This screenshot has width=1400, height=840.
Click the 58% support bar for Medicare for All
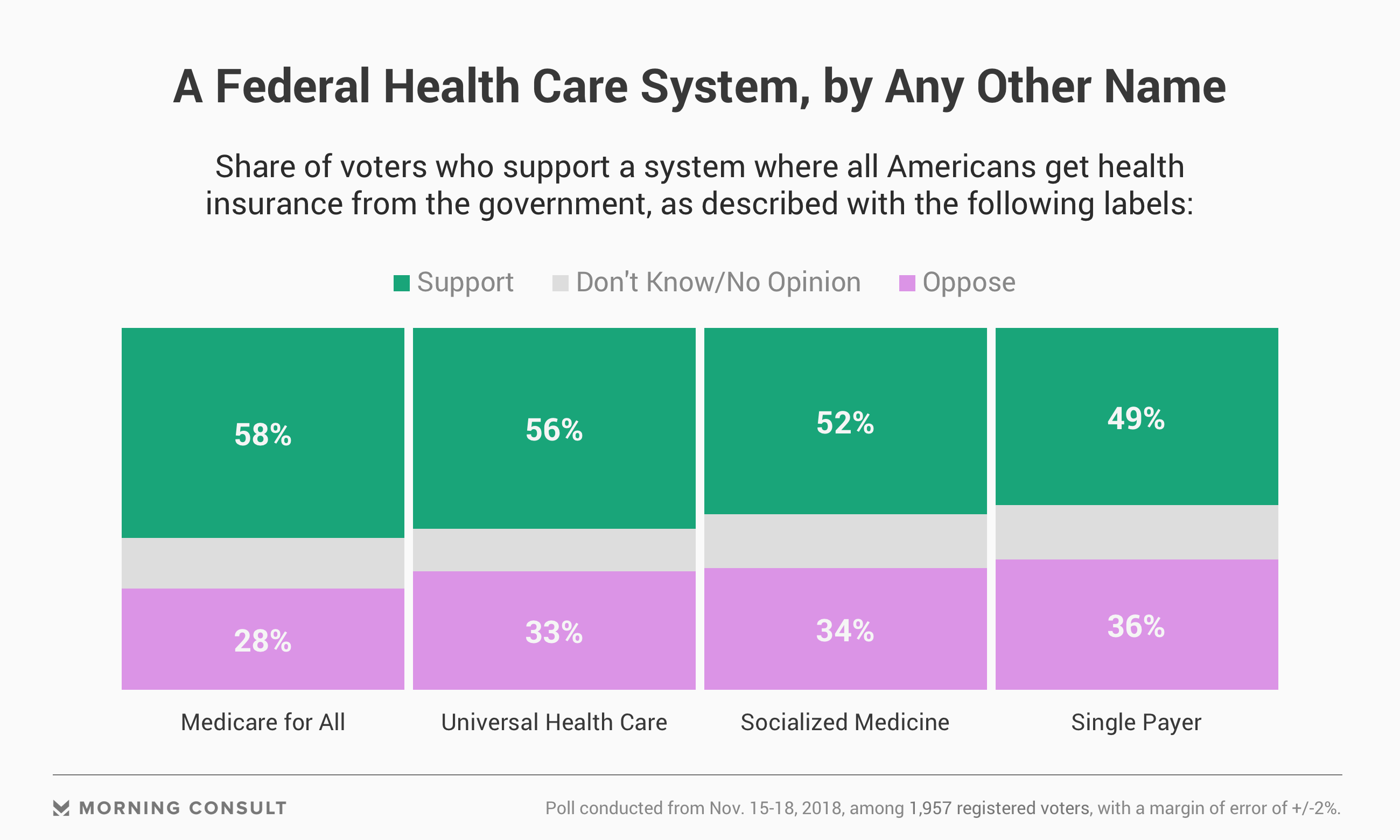pos(263,433)
